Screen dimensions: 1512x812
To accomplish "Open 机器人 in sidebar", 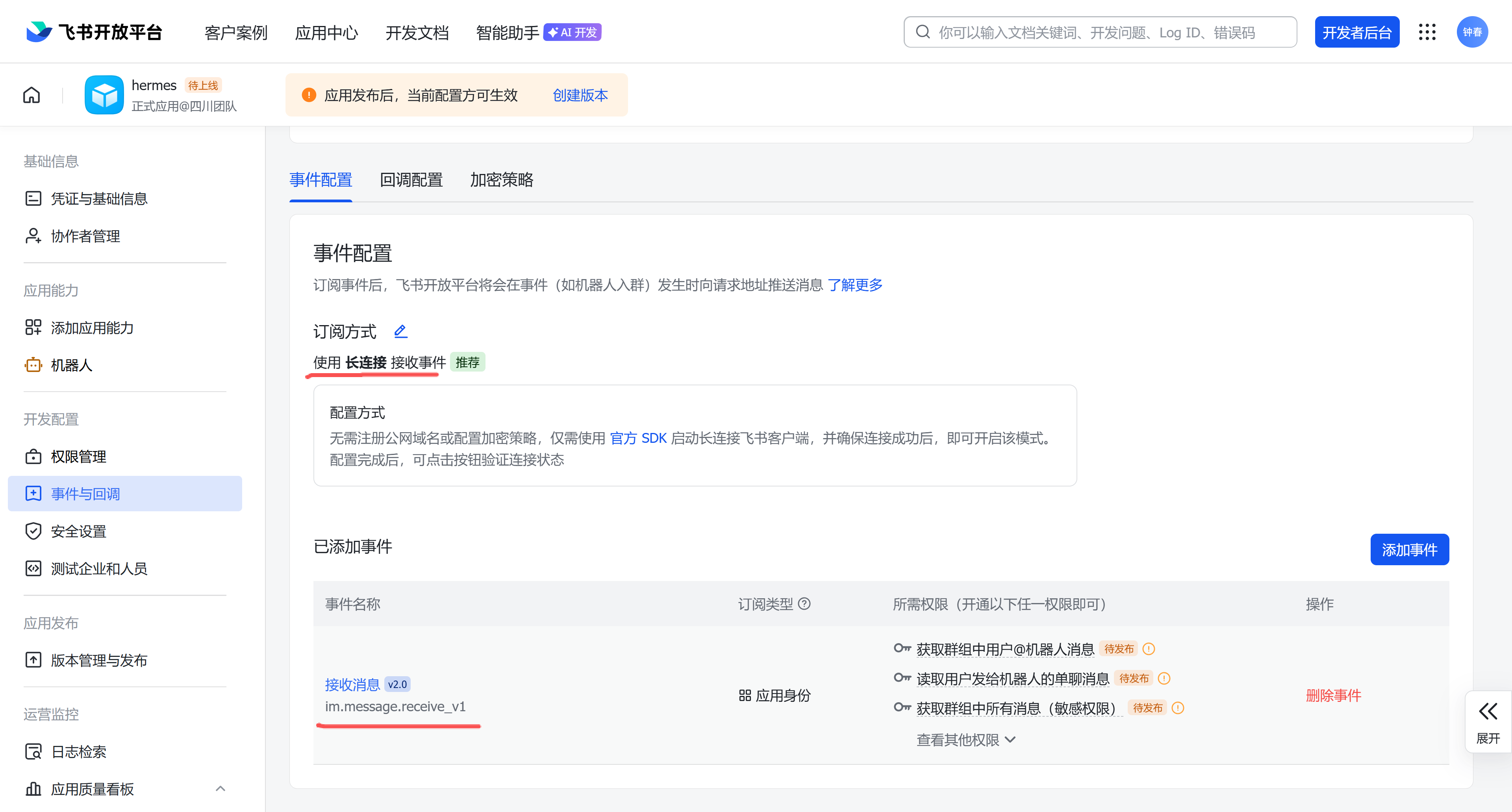I will 125,365.
